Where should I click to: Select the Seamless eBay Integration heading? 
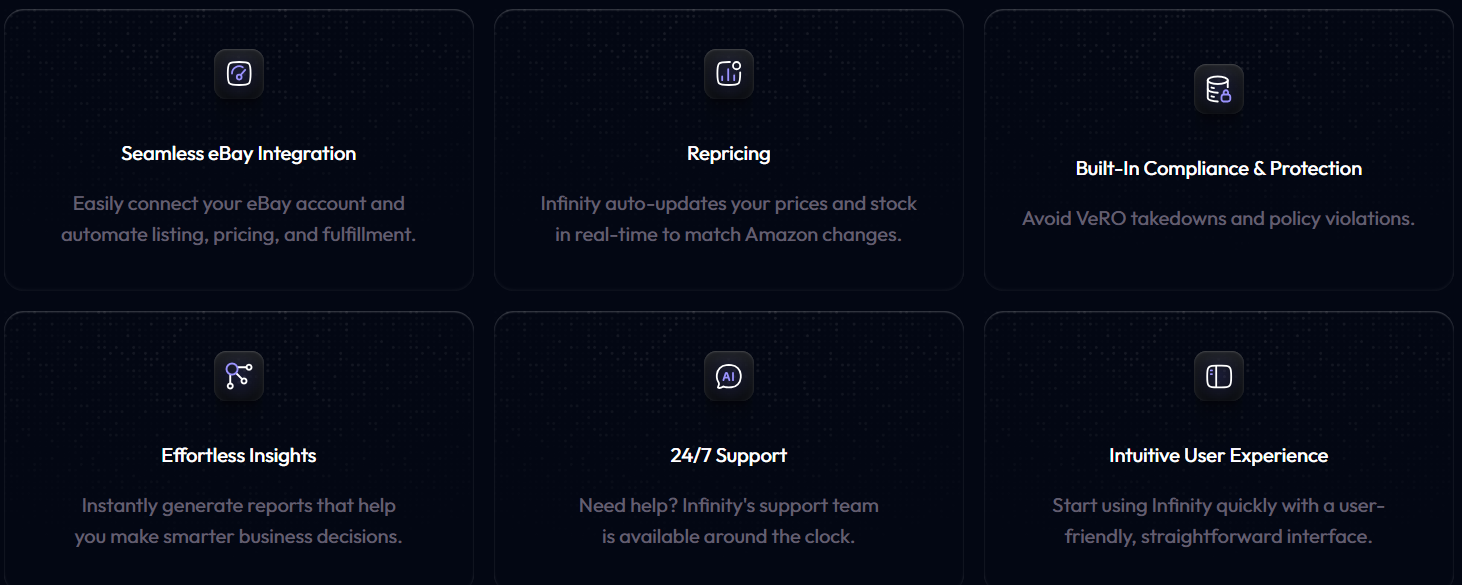[x=239, y=154]
